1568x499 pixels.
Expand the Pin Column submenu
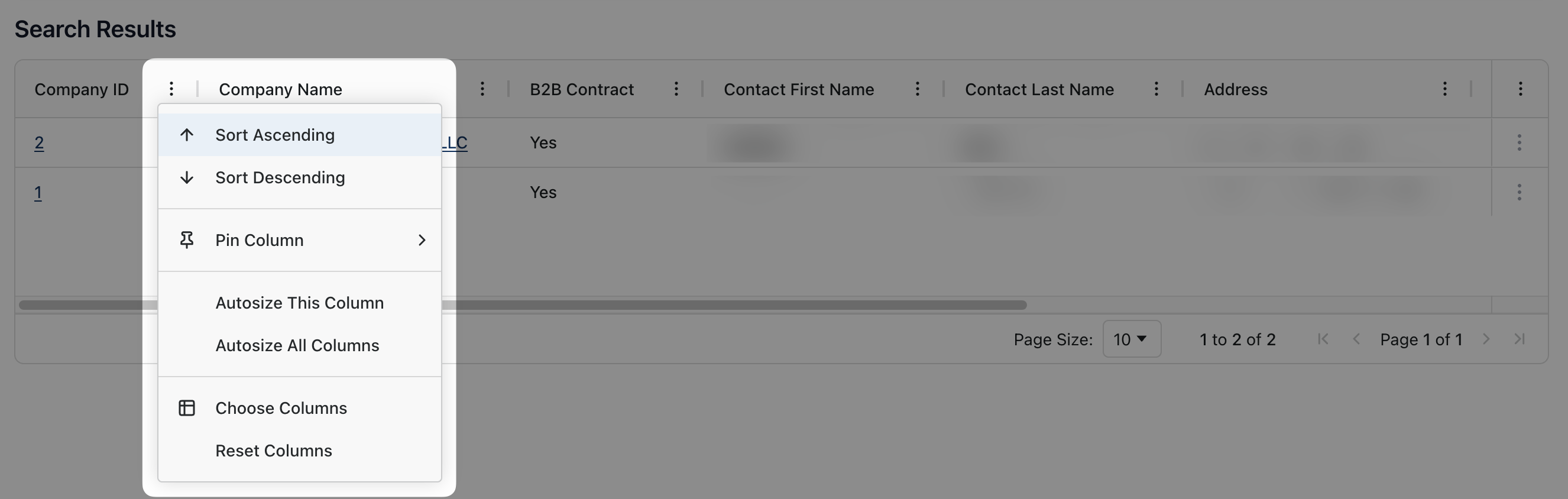[x=422, y=241]
